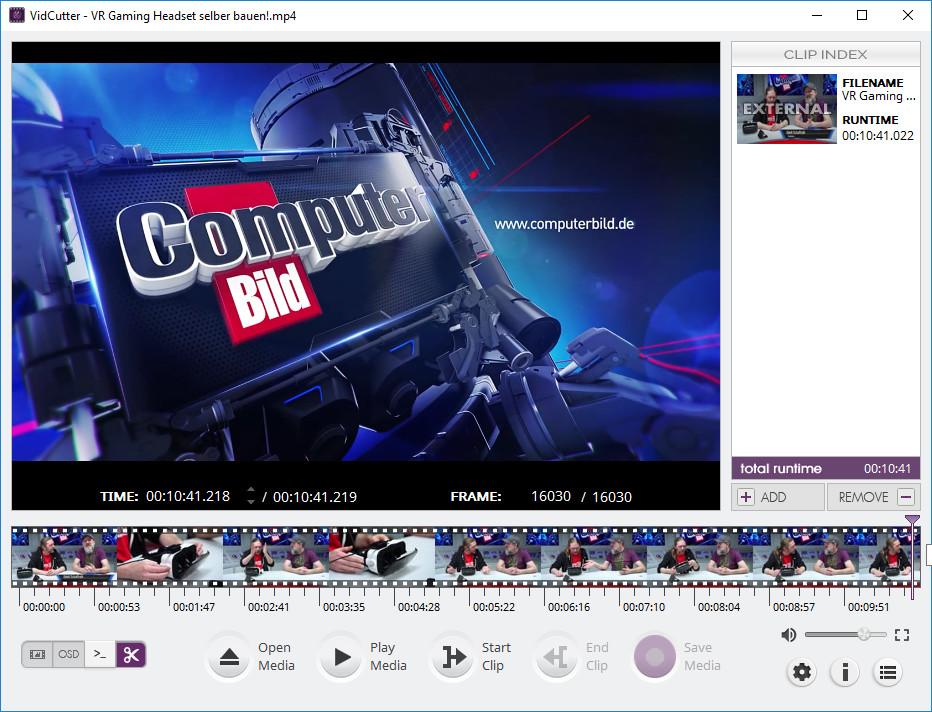Click ADD to add a clip
Screen dimensions: 932x712
[x=777, y=496]
